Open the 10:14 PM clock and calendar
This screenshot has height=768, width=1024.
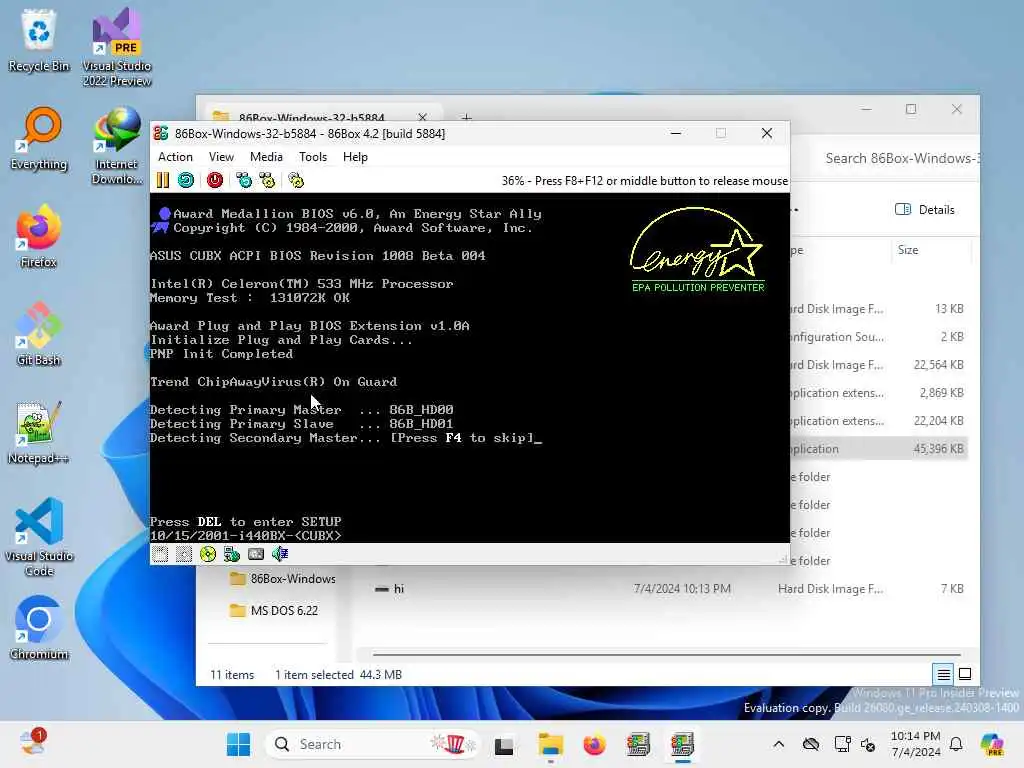916,744
